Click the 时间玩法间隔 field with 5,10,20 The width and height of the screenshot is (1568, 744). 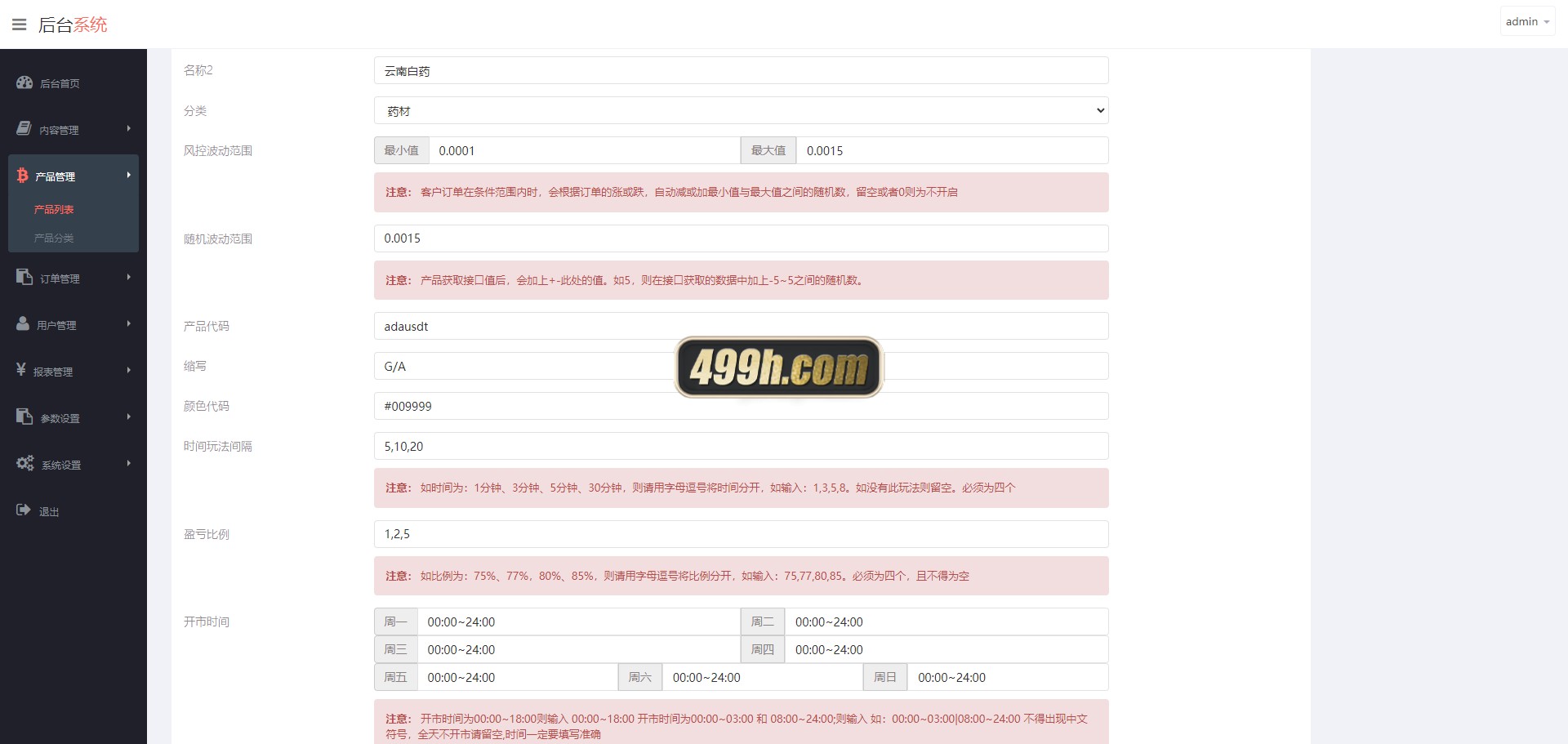pyautogui.click(x=741, y=446)
